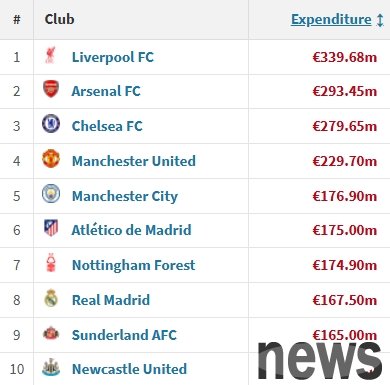Click the Real Madrid crest icon
The width and height of the screenshot is (390, 385).
point(51,298)
